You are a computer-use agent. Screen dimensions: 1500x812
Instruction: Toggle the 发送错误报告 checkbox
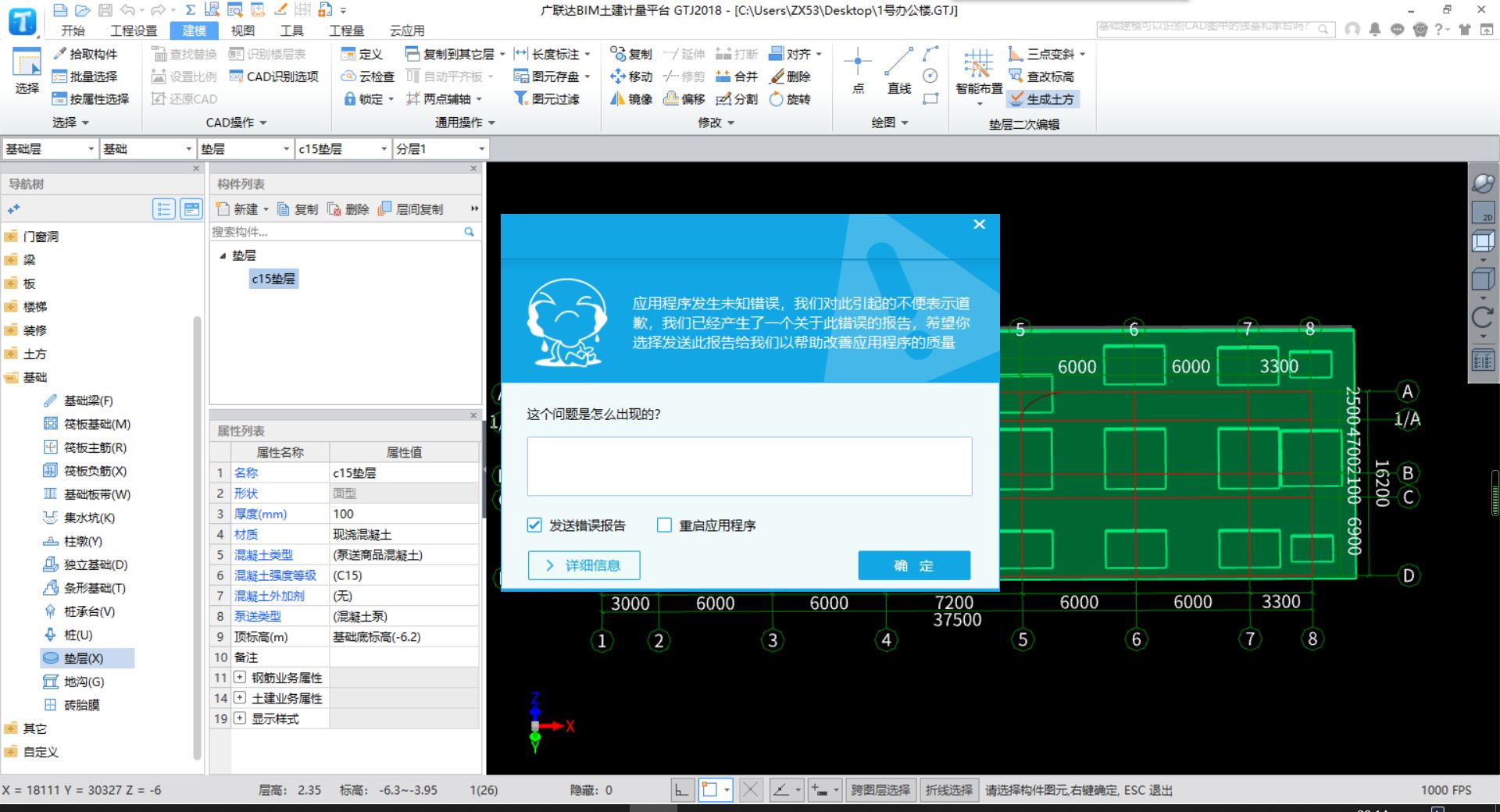(x=534, y=525)
